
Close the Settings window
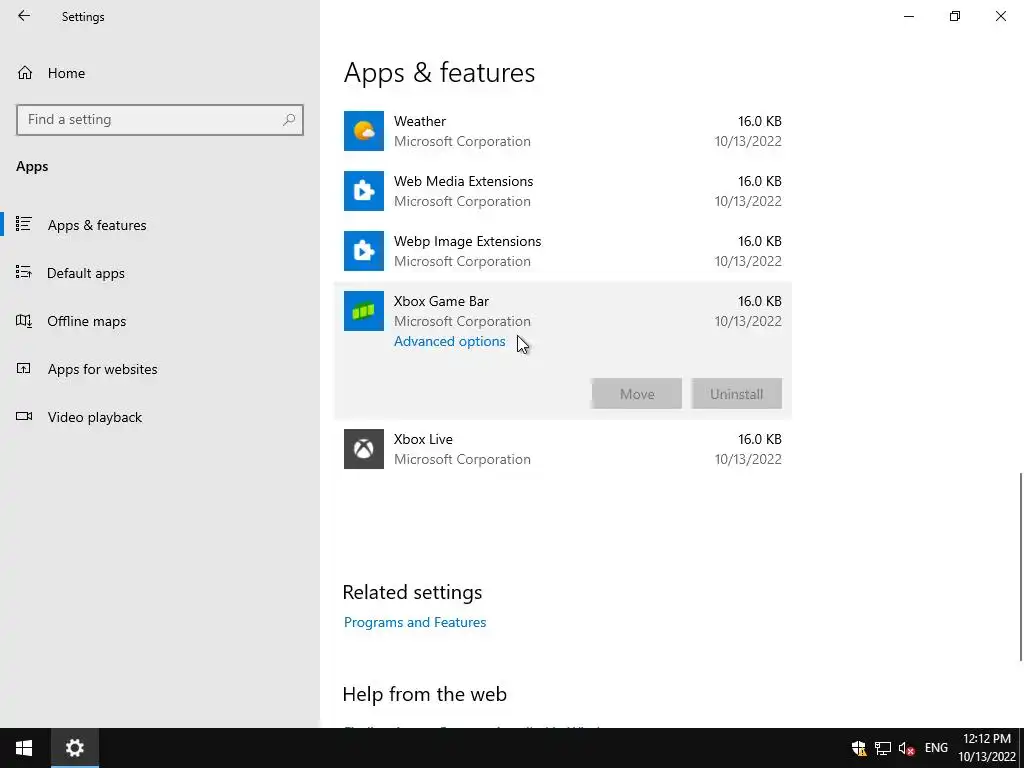pos(1000,16)
